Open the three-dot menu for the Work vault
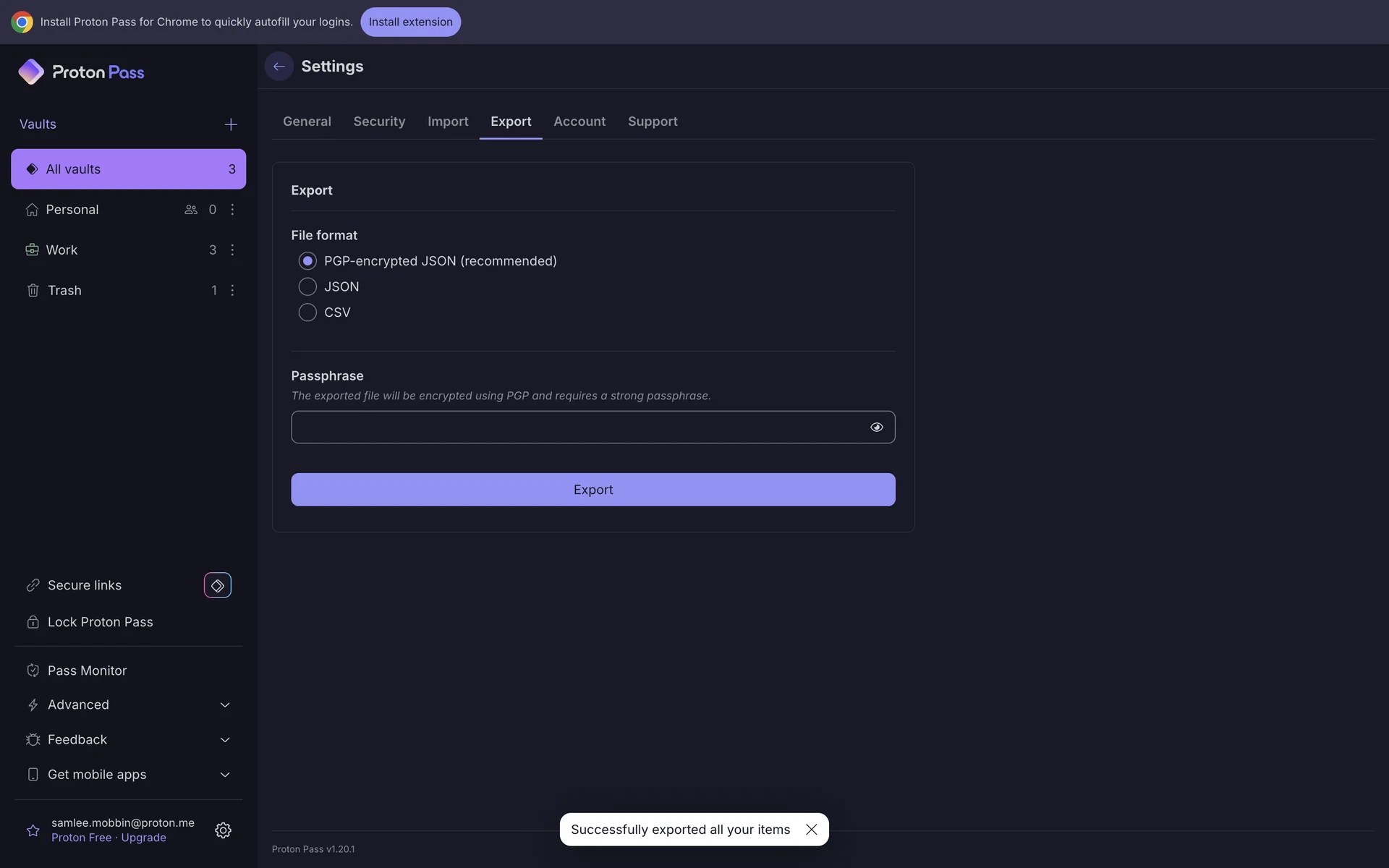 232,250
